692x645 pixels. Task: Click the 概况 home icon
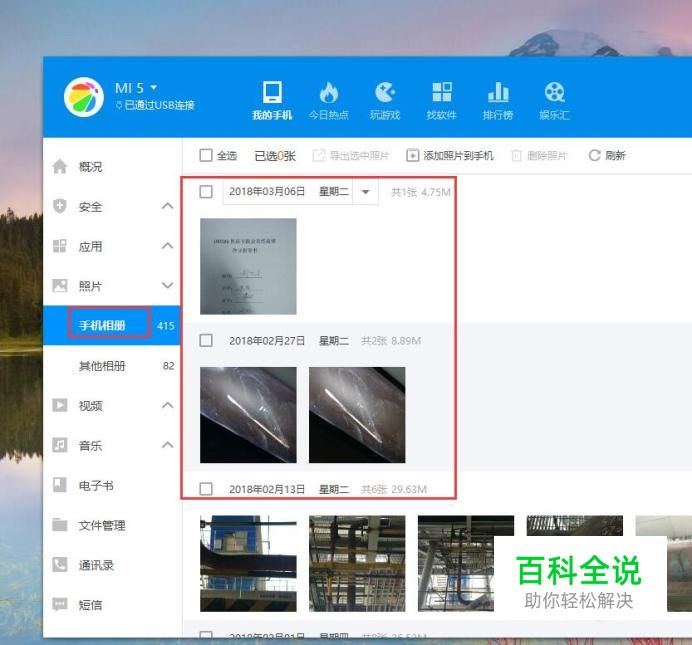60,167
